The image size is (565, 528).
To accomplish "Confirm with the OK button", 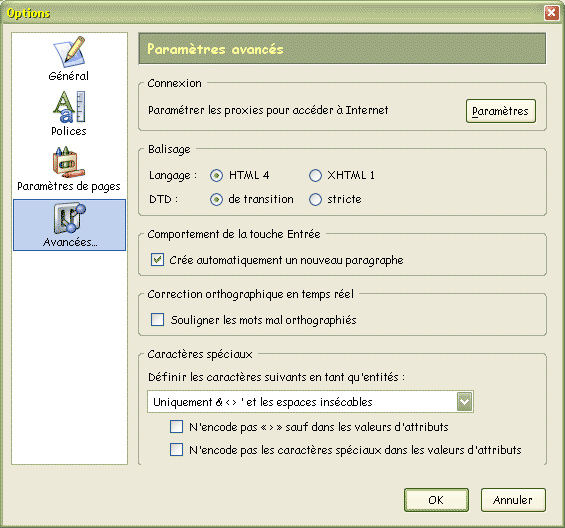I will [x=436, y=500].
